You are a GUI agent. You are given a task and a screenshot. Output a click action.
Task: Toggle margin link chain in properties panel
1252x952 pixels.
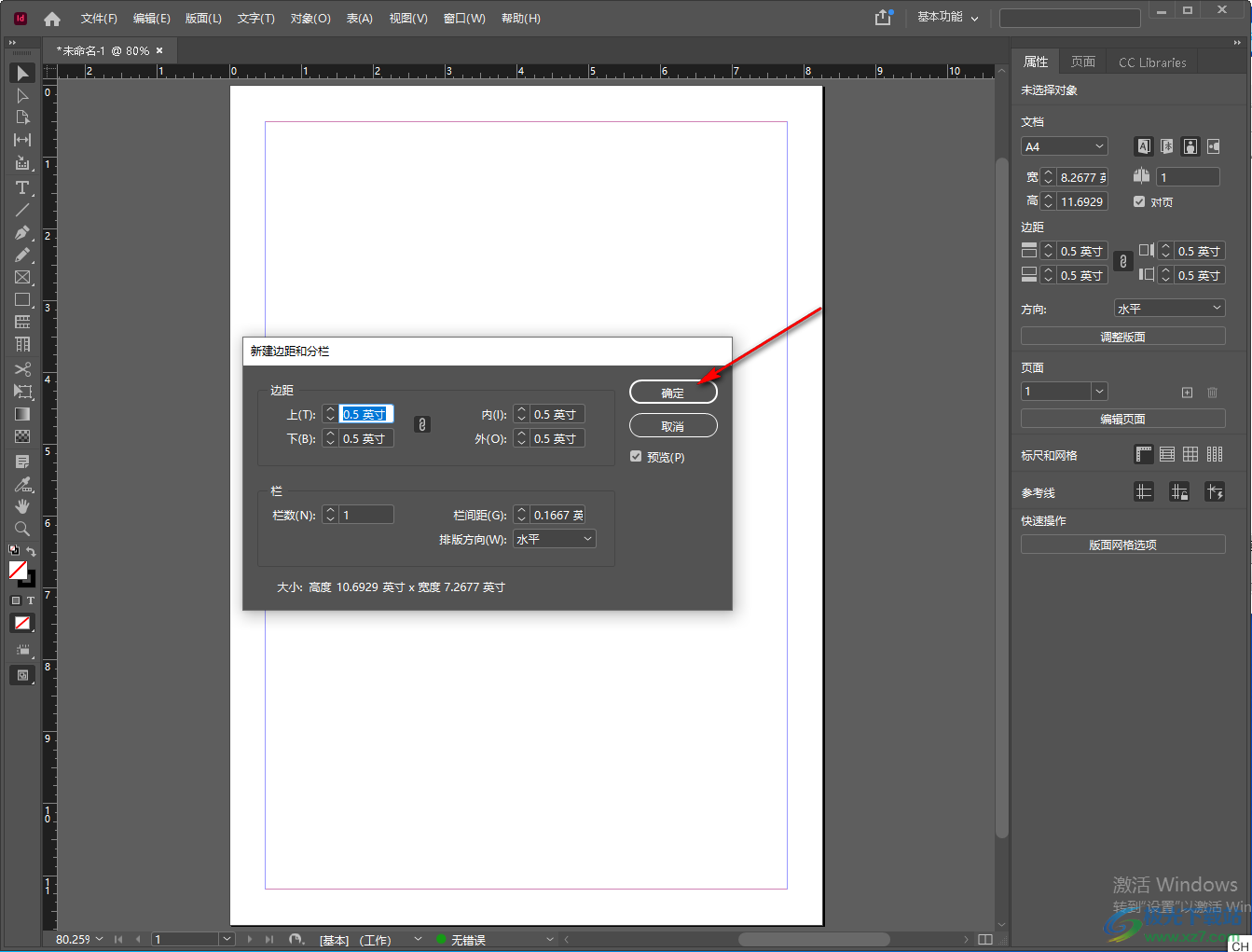pyautogui.click(x=1123, y=262)
